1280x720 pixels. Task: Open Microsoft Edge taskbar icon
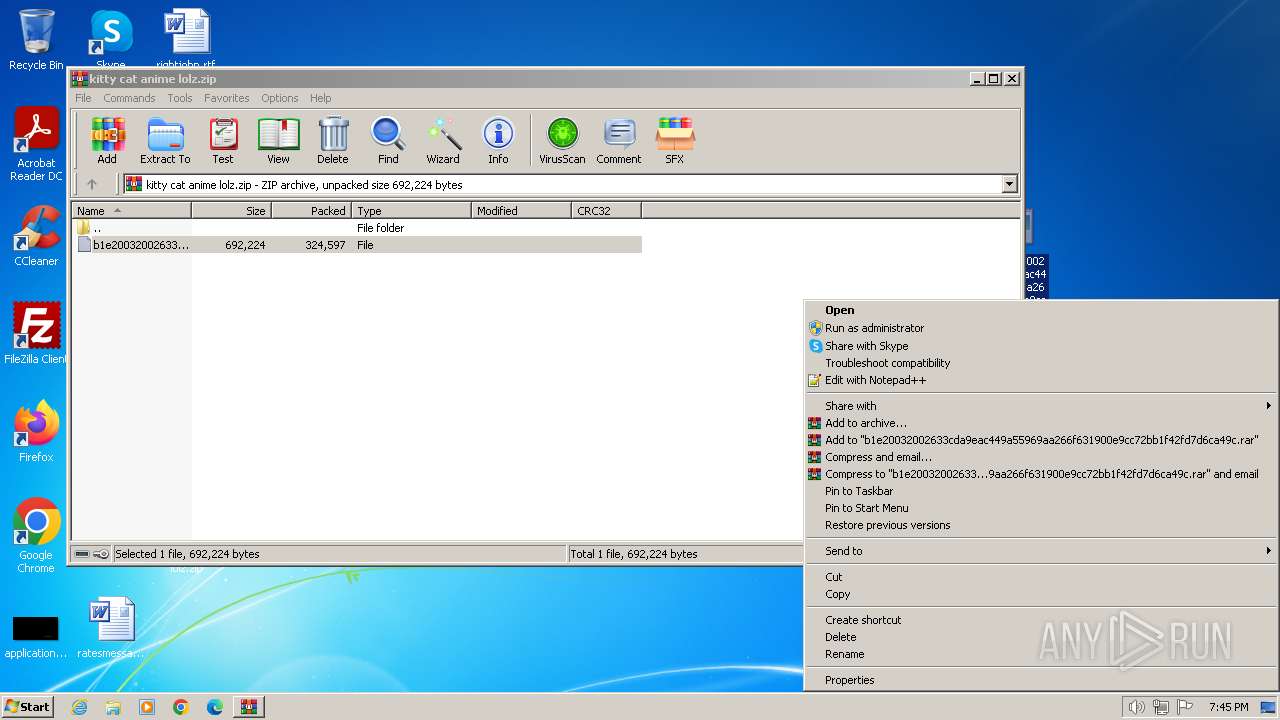[215, 707]
